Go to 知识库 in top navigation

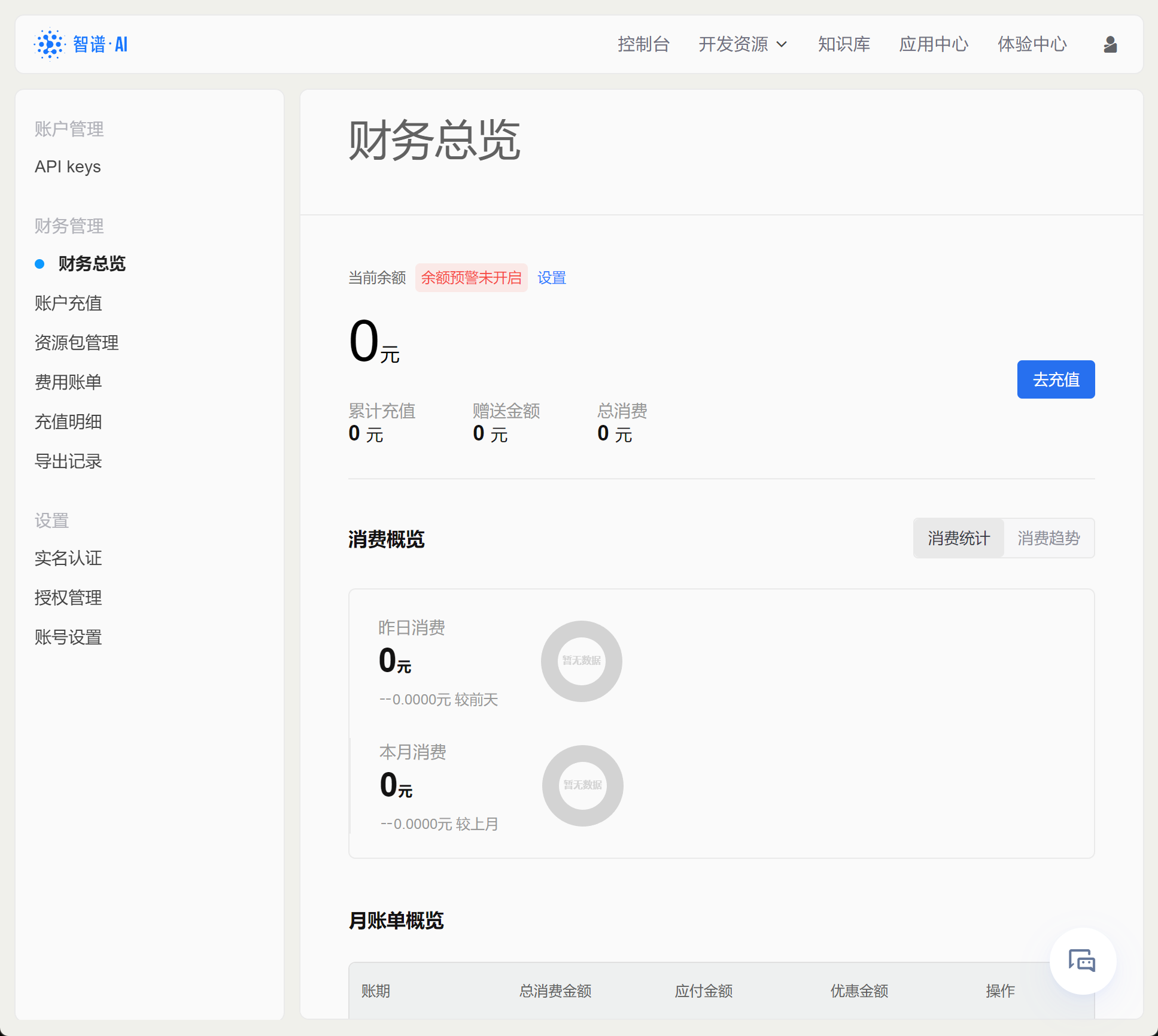click(x=844, y=44)
